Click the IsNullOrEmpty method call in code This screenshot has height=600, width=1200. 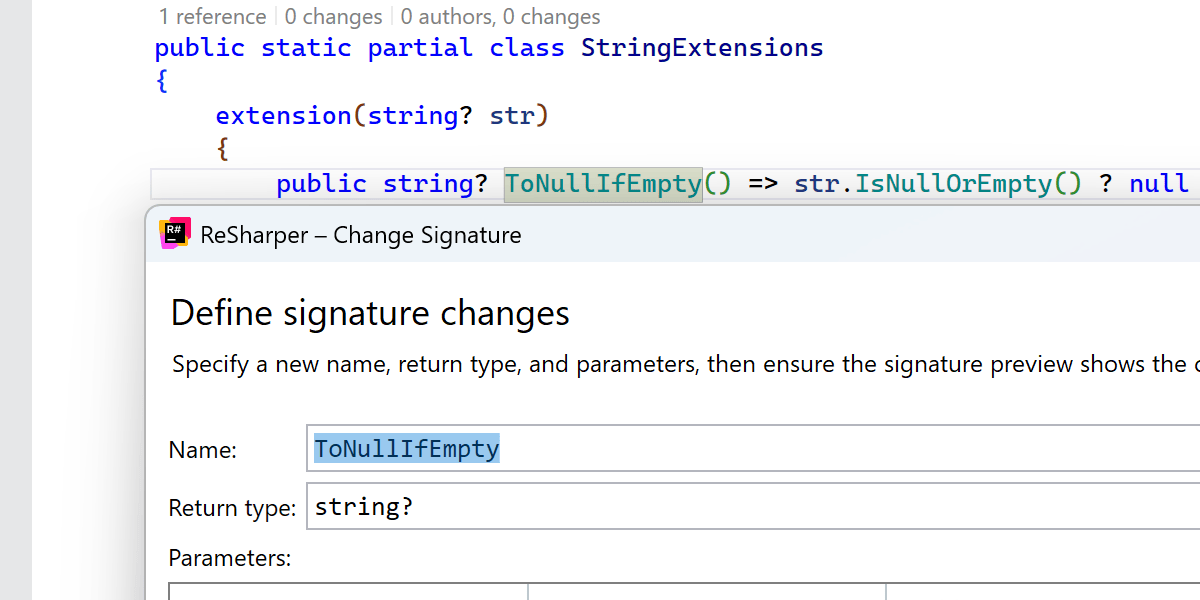[953, 184]
